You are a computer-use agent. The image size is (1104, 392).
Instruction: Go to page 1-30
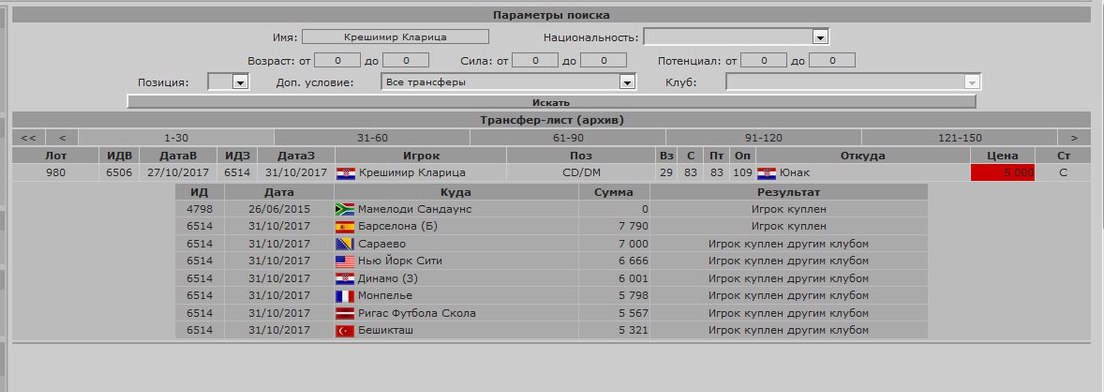click(x=176, y=138)
